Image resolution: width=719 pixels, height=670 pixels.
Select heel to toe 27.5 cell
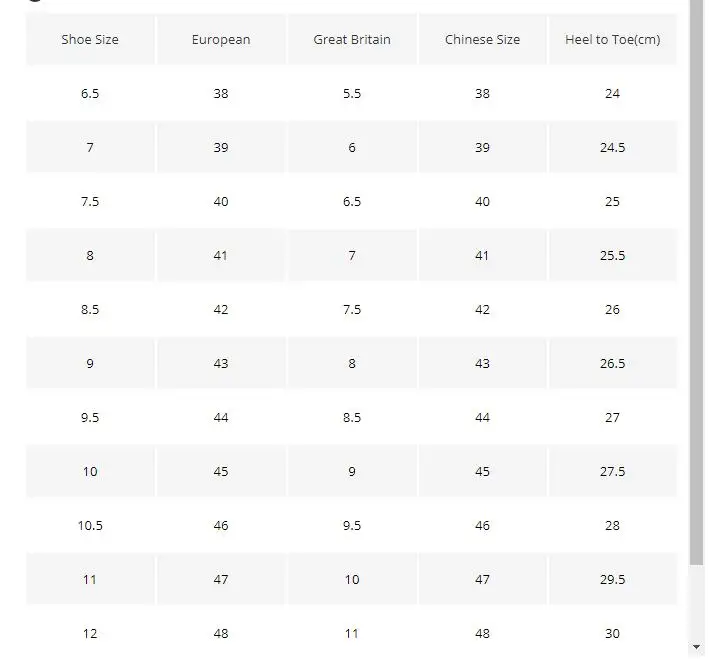point(613,471)
